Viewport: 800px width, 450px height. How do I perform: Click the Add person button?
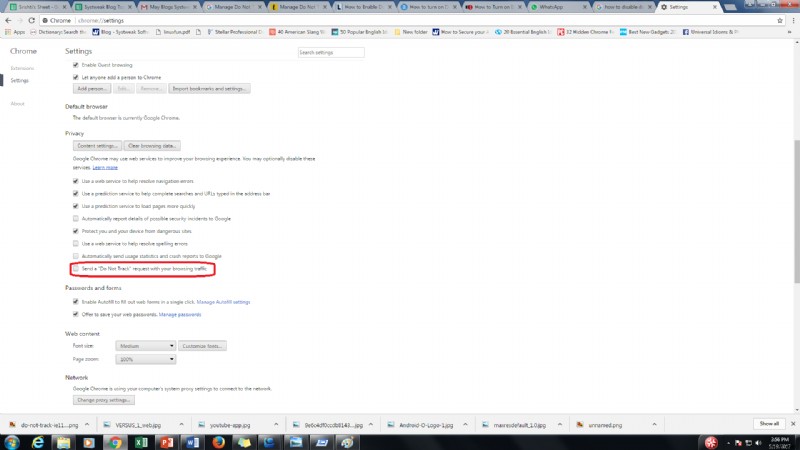[91, 89]
